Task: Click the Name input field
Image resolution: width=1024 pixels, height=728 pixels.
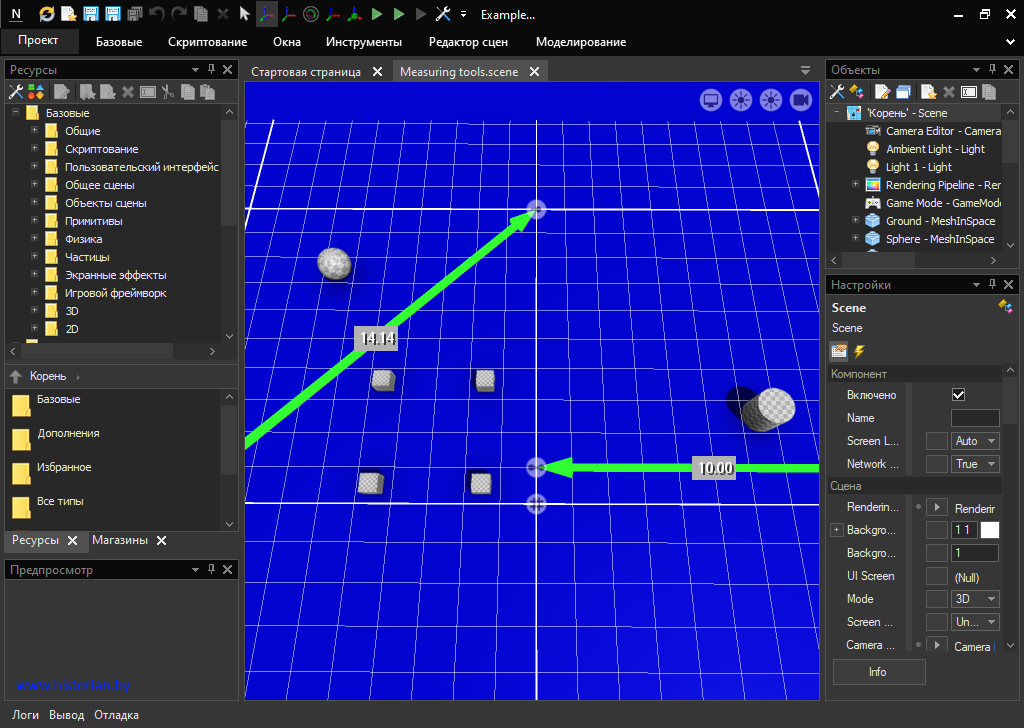Action: click(974, 418)
